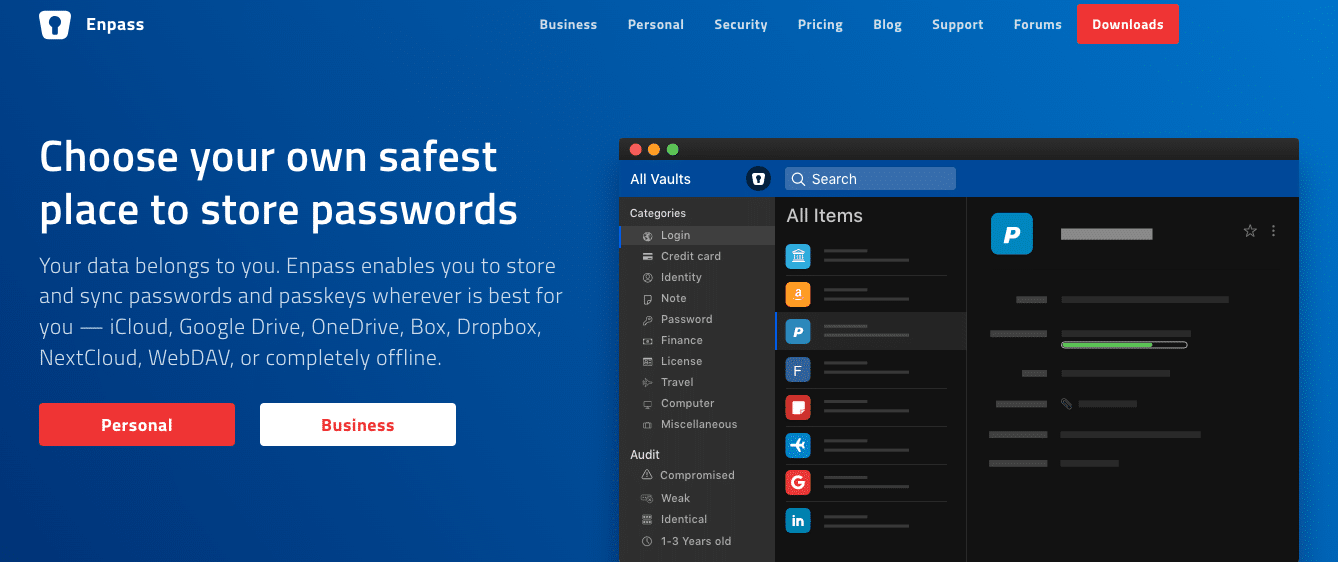Click the plane icon next to Travel
Screen dimensions: 1338x562
(647, 383)
